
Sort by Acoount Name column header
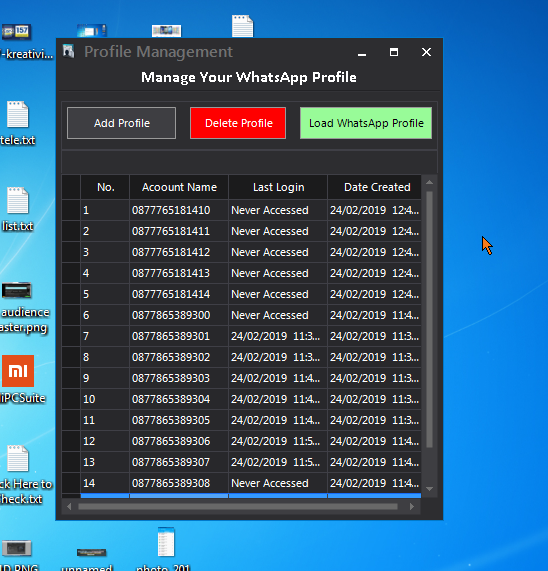[179, 187]
